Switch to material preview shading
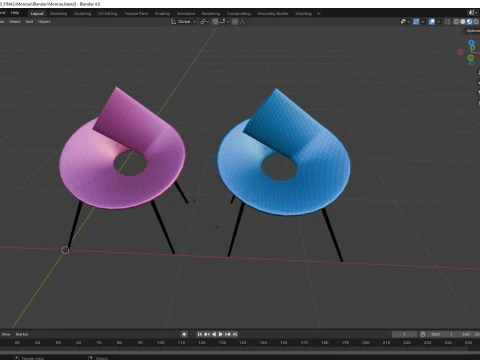Image resolution: width=480 pixels, height=360 pixels. click(x=469, y=22)
